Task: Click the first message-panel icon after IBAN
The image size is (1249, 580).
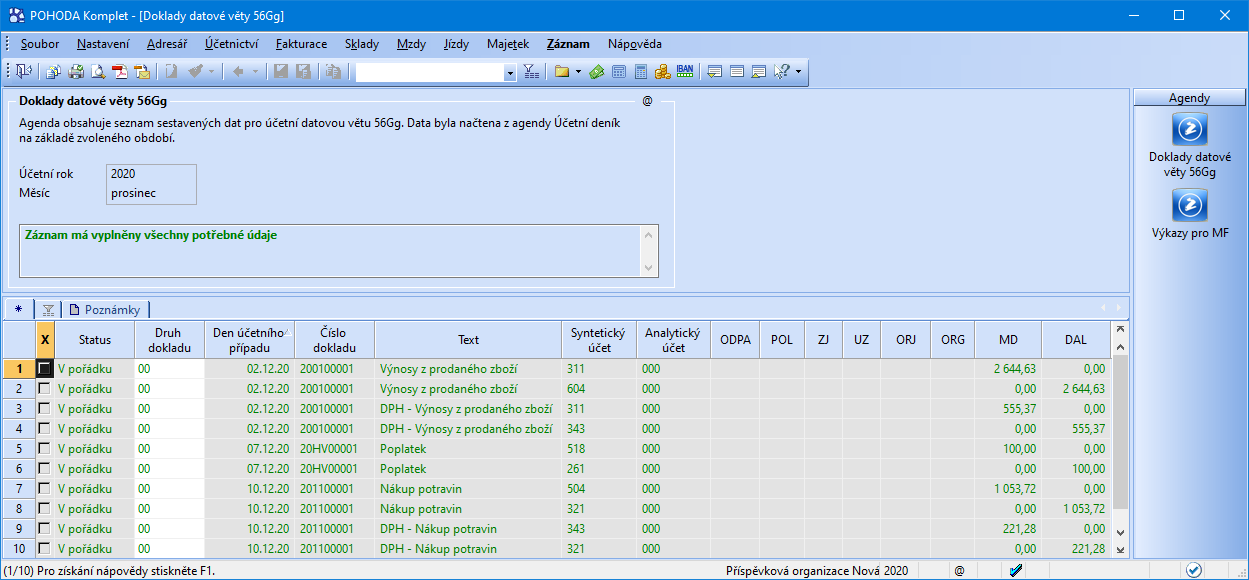Action: (715, 72)
